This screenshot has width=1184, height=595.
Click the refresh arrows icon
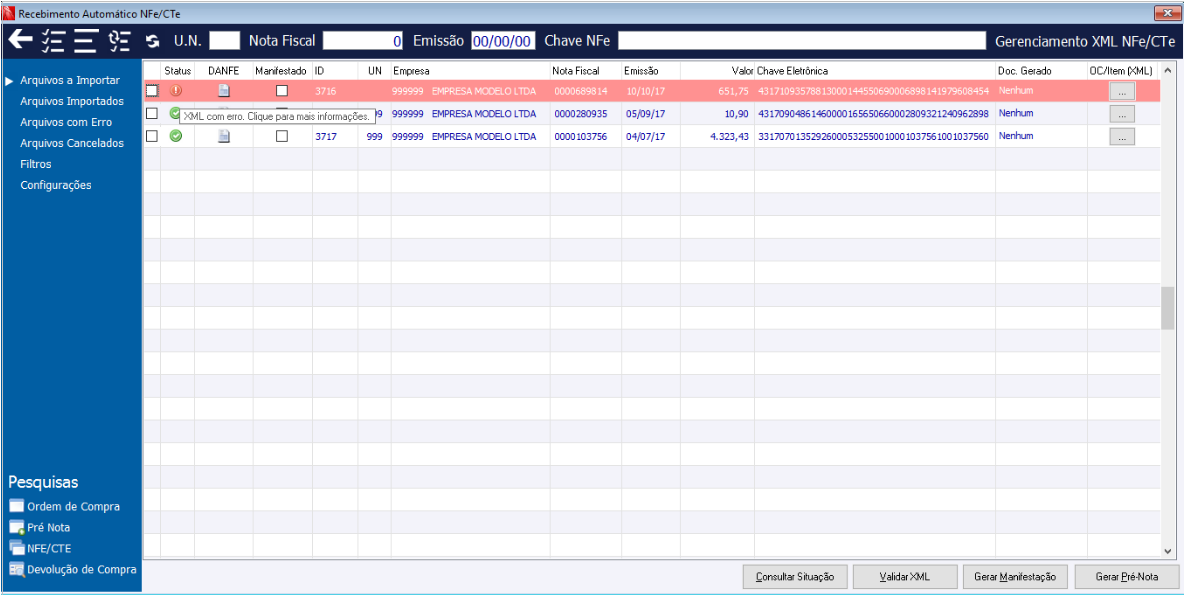[x=153, y=42]
